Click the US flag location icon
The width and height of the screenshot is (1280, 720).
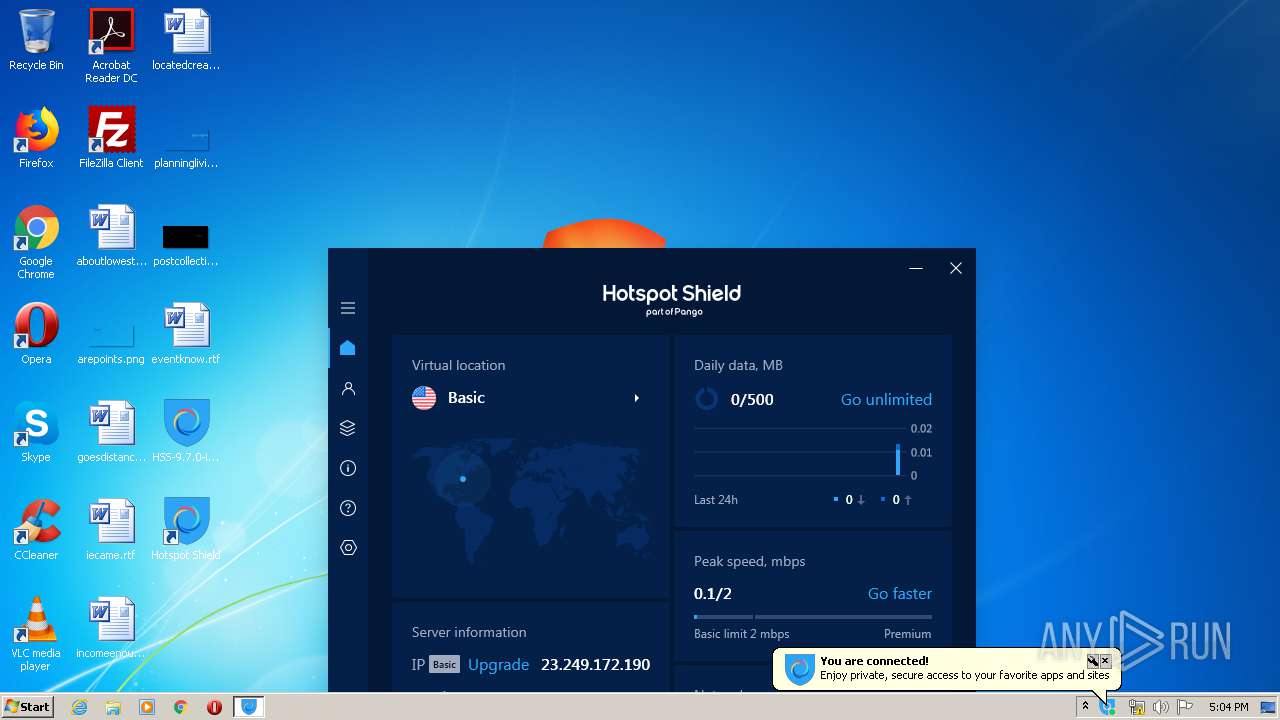(x=424, y=398)
